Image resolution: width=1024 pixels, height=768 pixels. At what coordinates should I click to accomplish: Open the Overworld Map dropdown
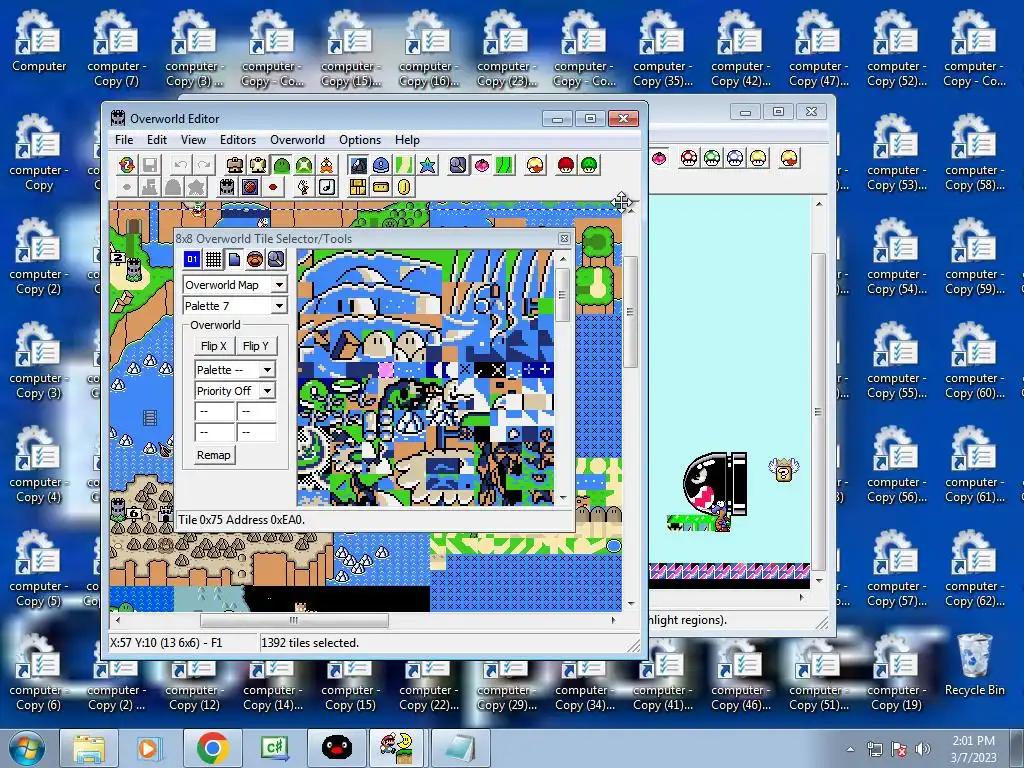pos(280,285)
